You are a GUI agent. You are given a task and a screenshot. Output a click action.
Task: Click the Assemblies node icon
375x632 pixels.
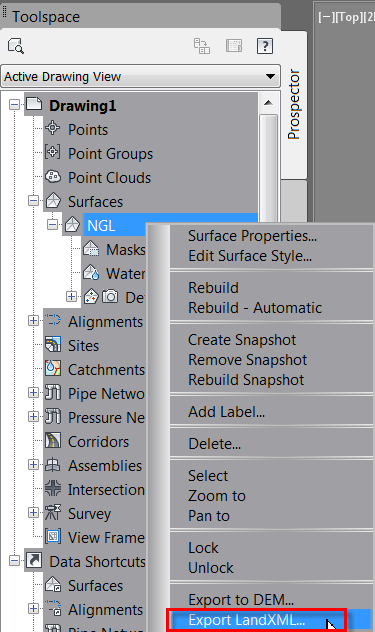click(53, 464)
